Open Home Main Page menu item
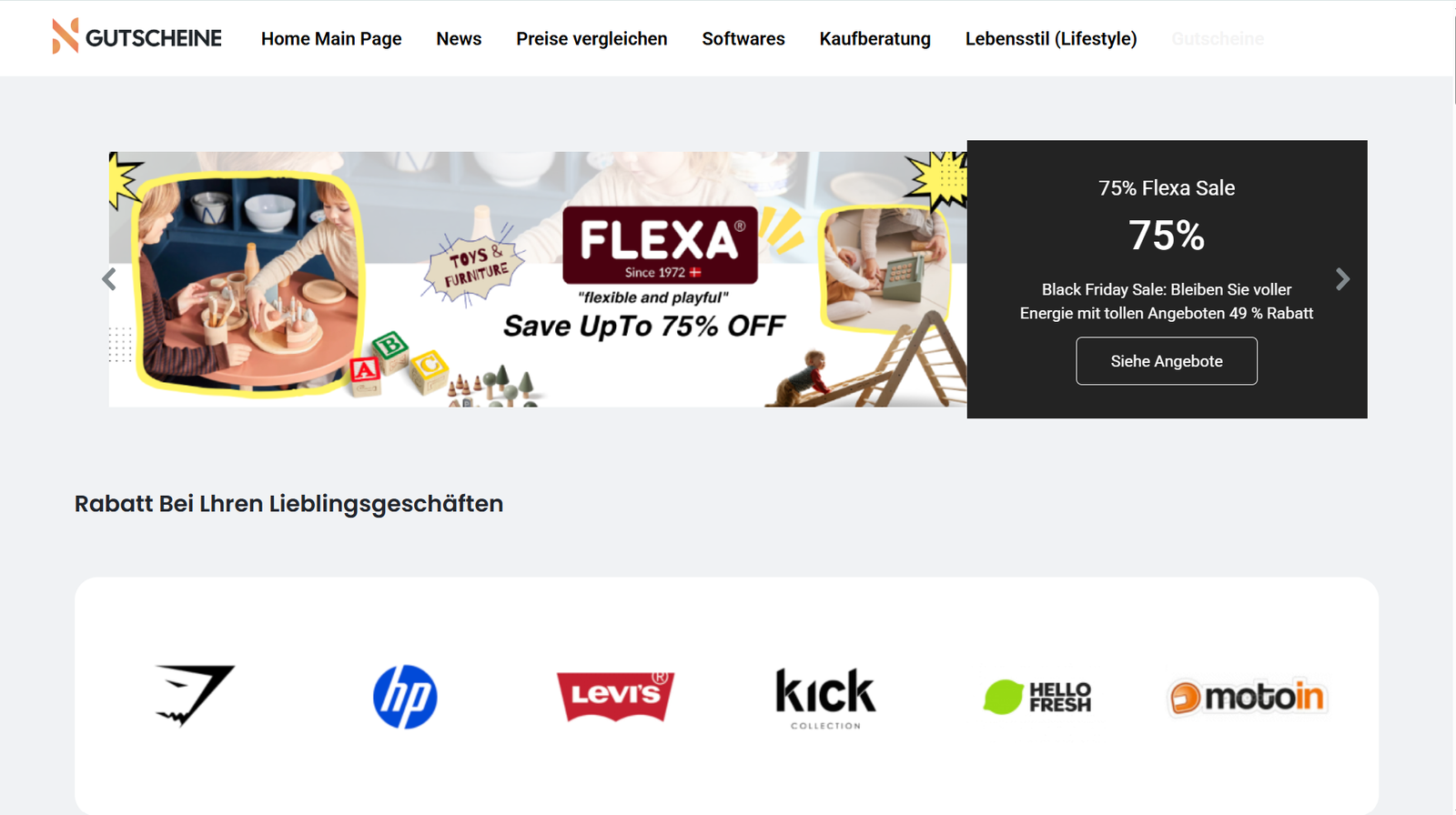The width and height of the screenshot is (1456, 815). pyautogui.click(x=331, y=38)
